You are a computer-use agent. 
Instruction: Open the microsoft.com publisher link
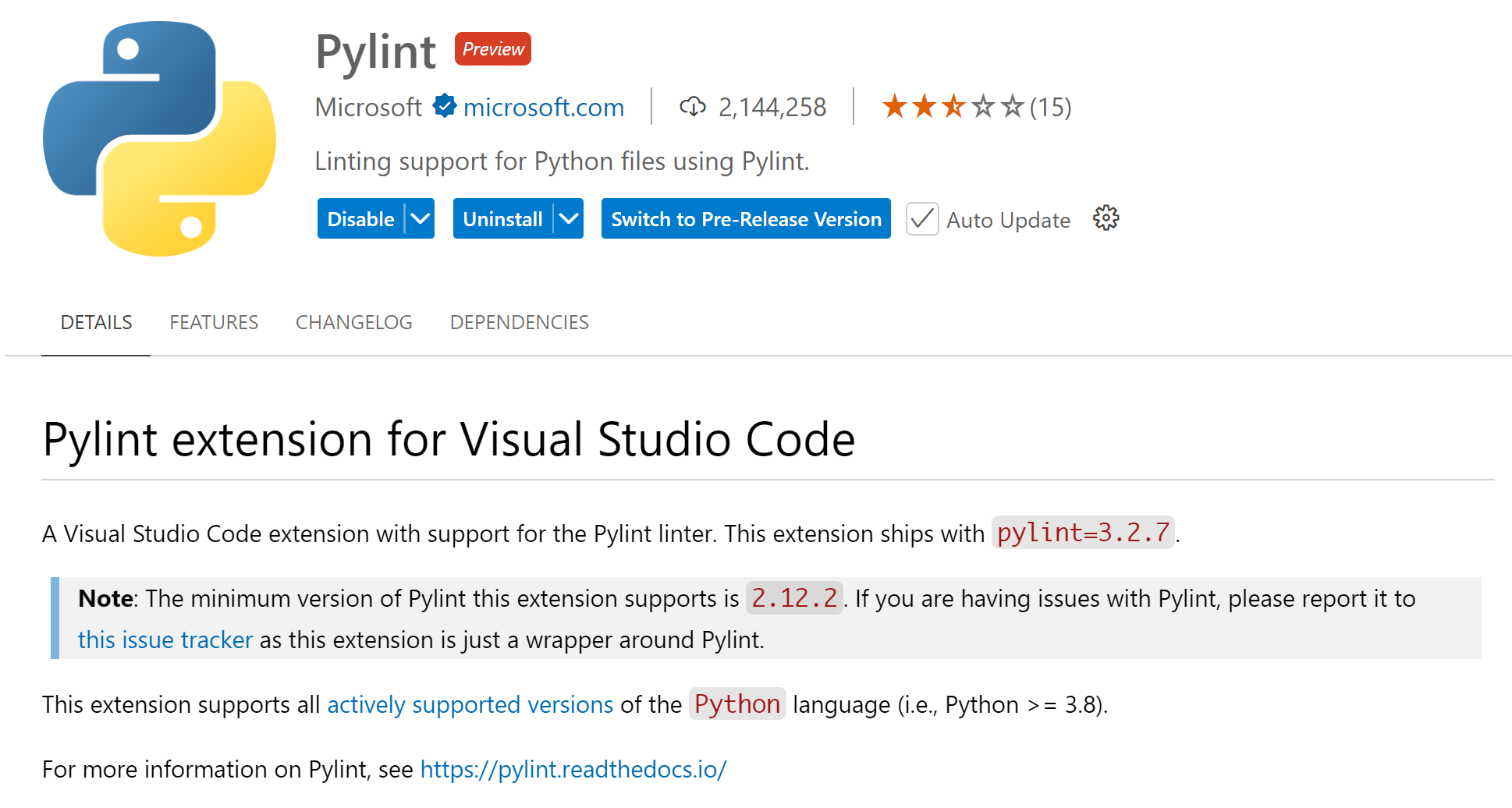(x=544, y=107)
